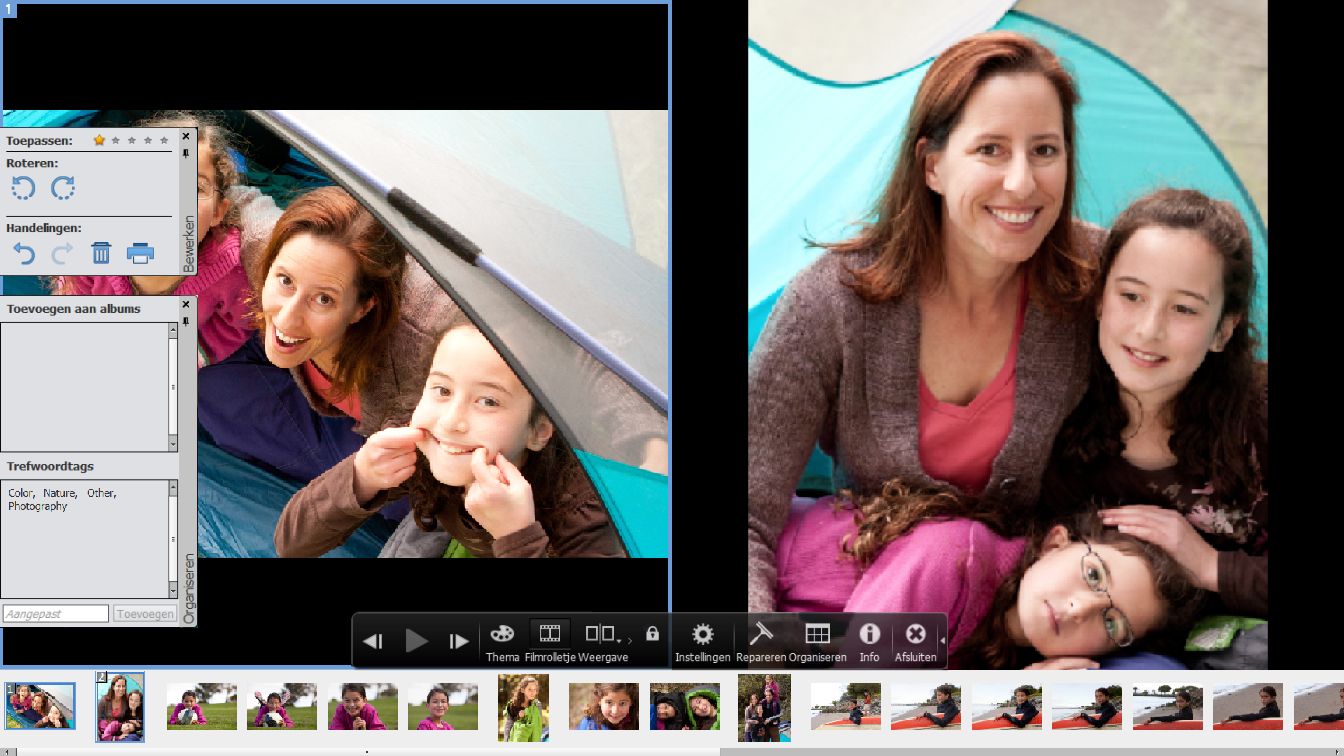Select filmstrip thumbnail numbered 1
1344x756 pixels.
click(x=40, y=705)
